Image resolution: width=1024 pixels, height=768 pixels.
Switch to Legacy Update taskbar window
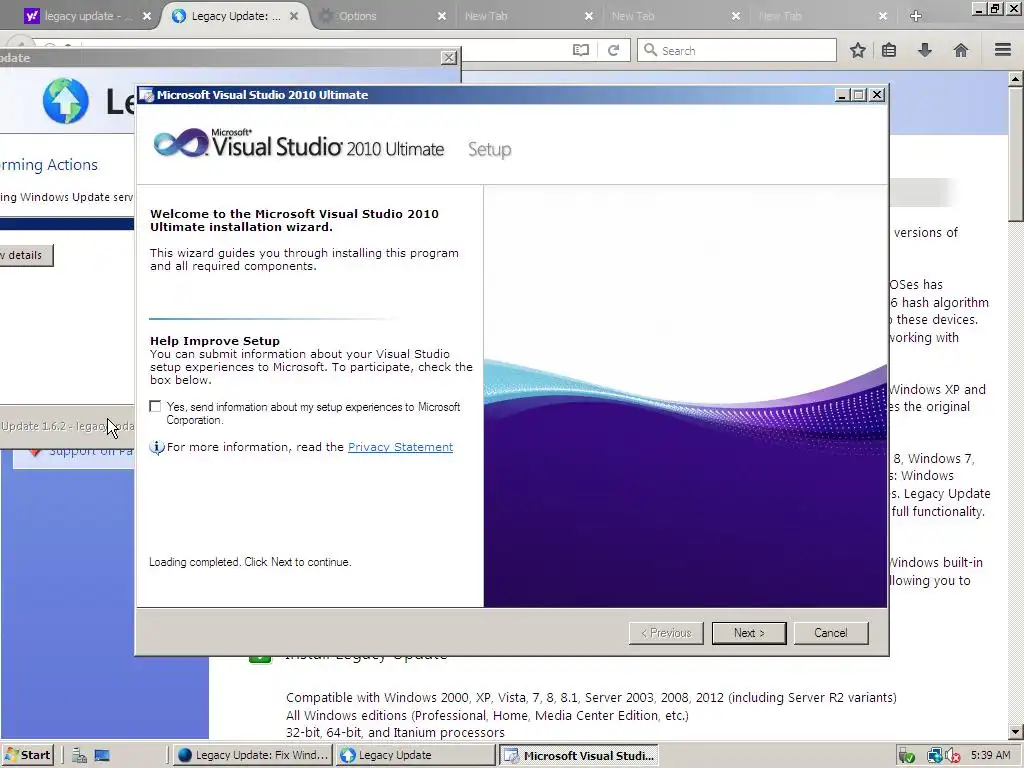click(415, 755)
